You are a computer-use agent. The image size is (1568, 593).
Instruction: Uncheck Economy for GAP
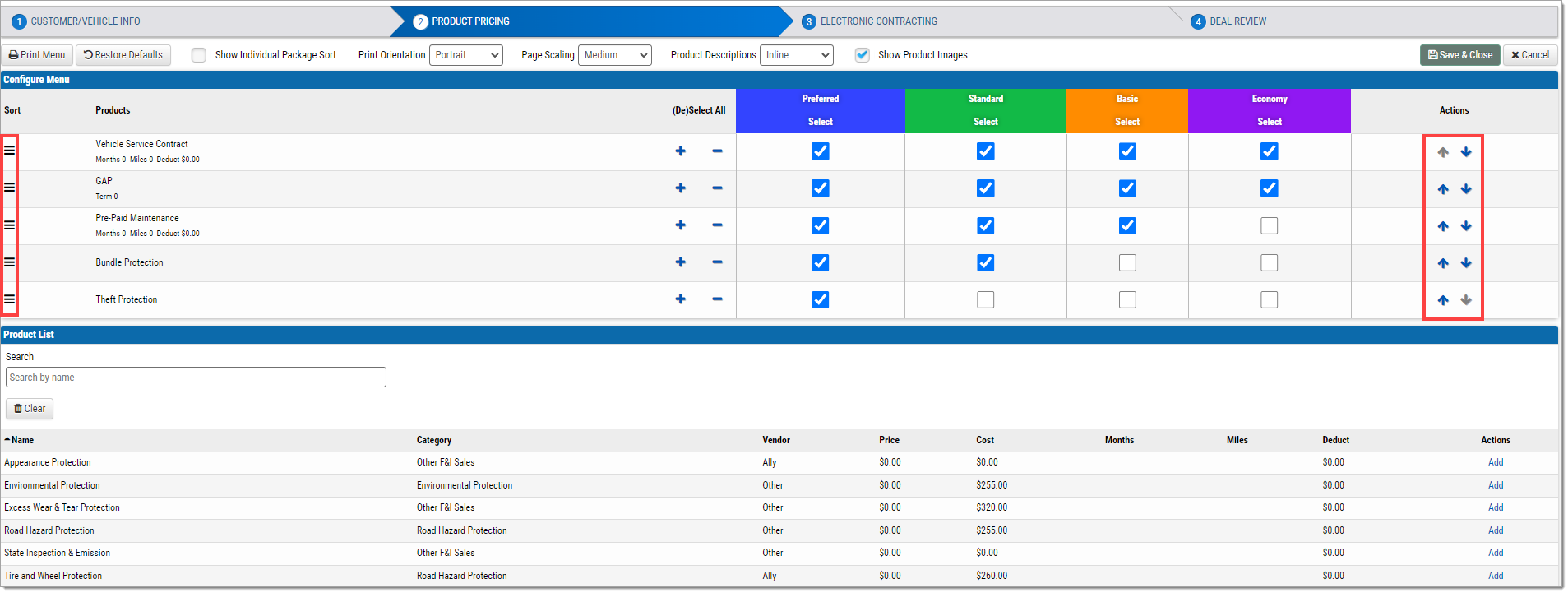1270,188
